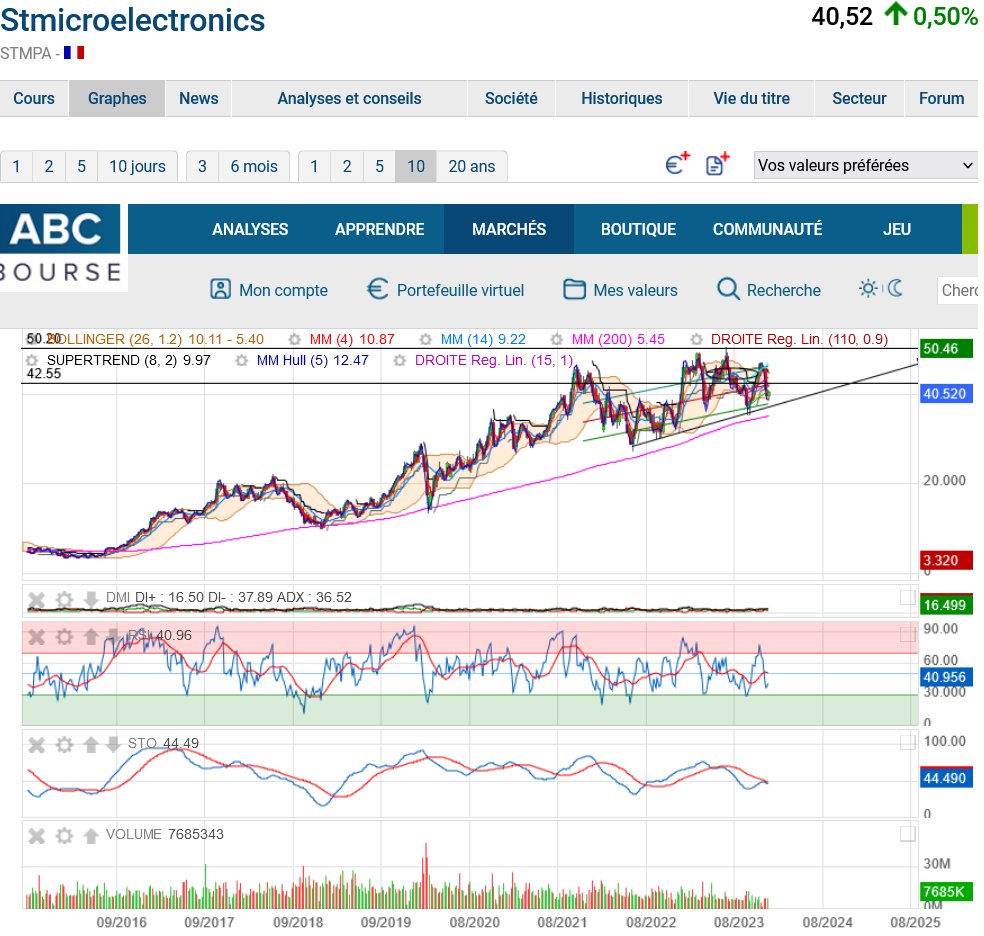Open the Vie du titre tab
The height and width of the screenshot is (936, 984).
(751, 98)
